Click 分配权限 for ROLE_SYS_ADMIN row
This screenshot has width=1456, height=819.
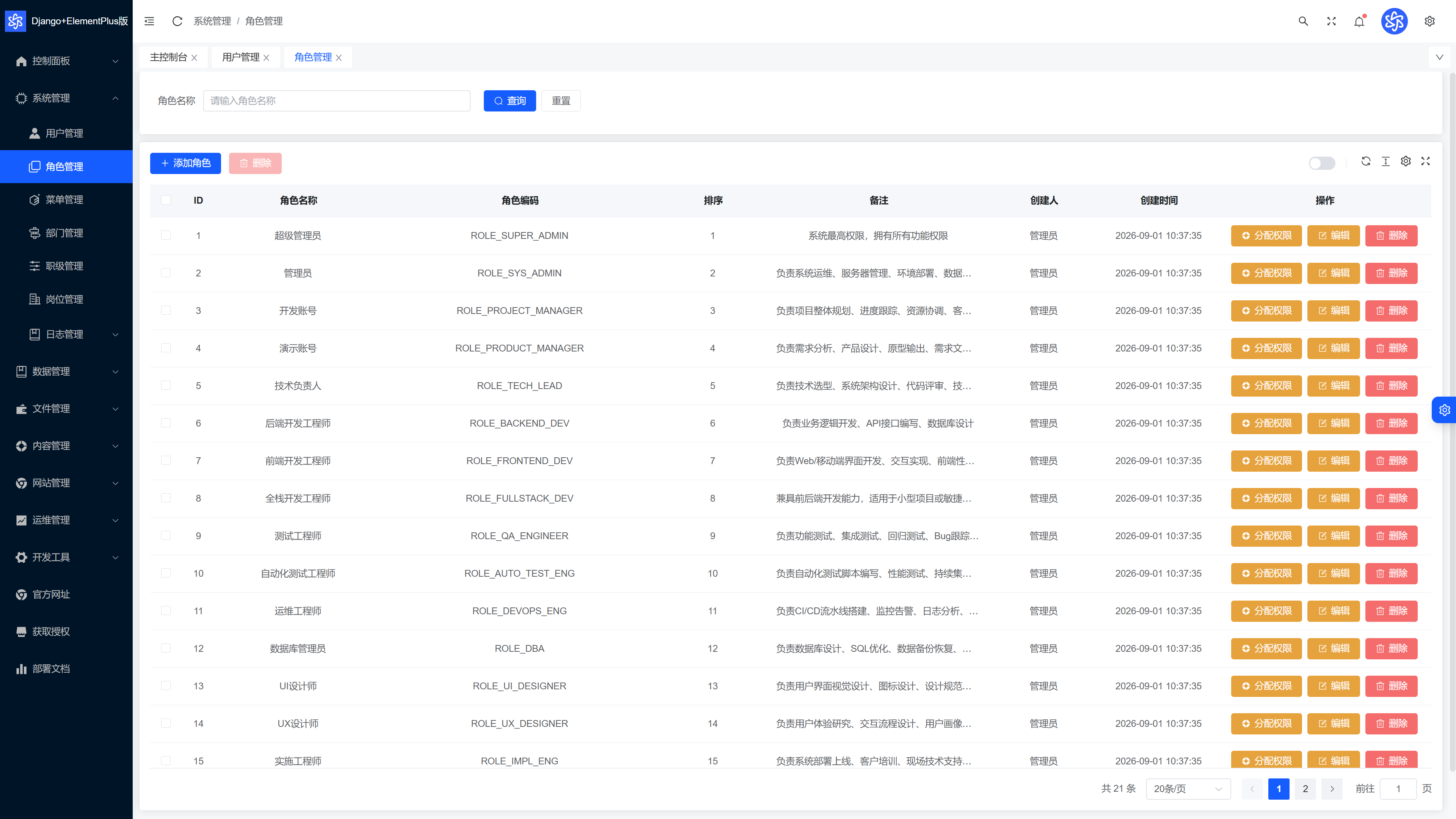(1266, 273)
